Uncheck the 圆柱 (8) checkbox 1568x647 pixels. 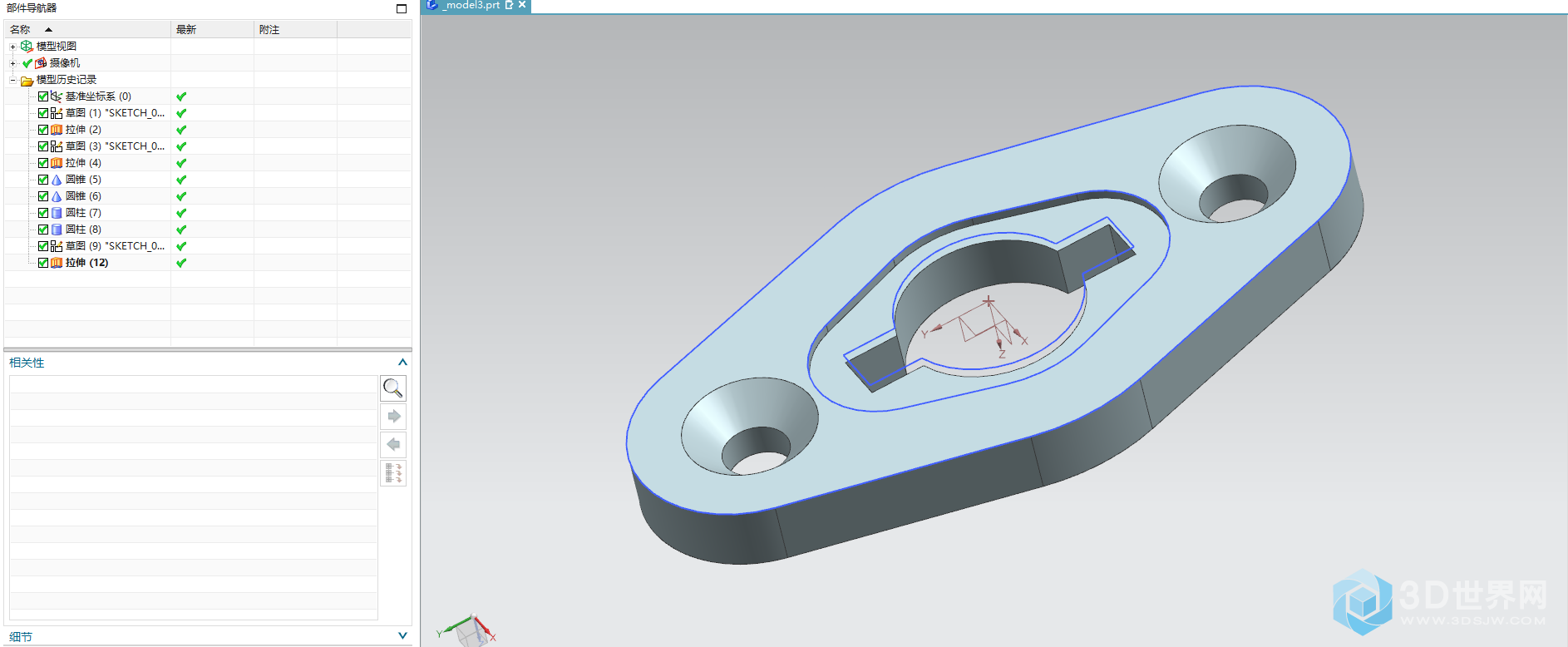coord(43,230)
